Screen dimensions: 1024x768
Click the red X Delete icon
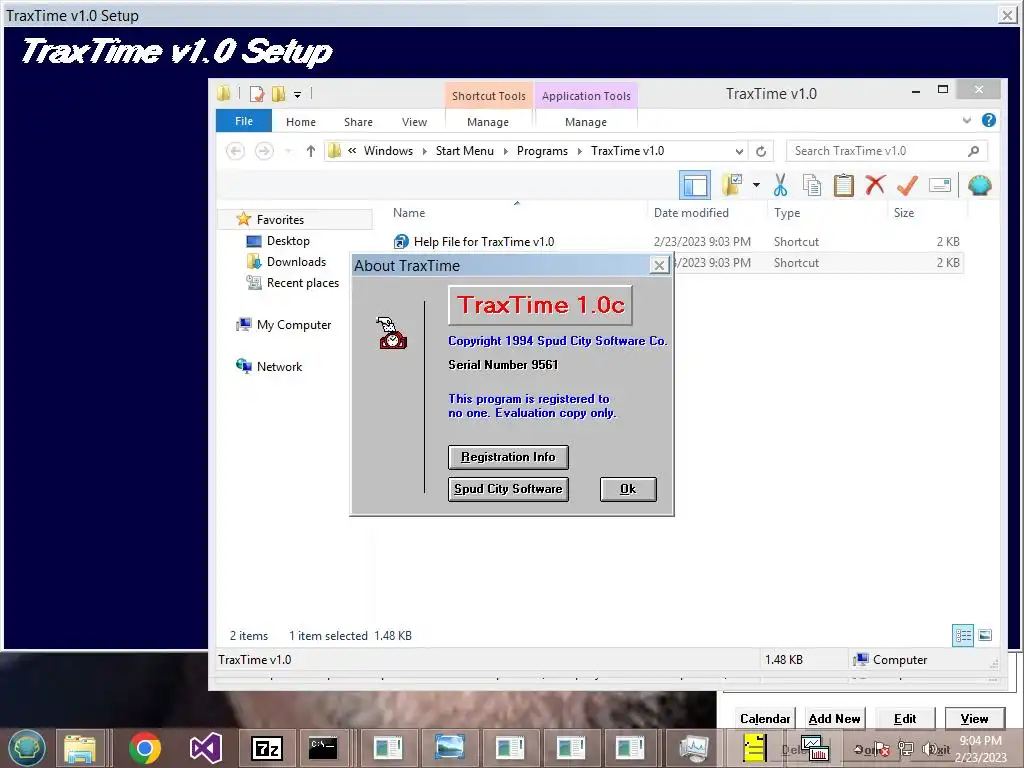(875, 185)
